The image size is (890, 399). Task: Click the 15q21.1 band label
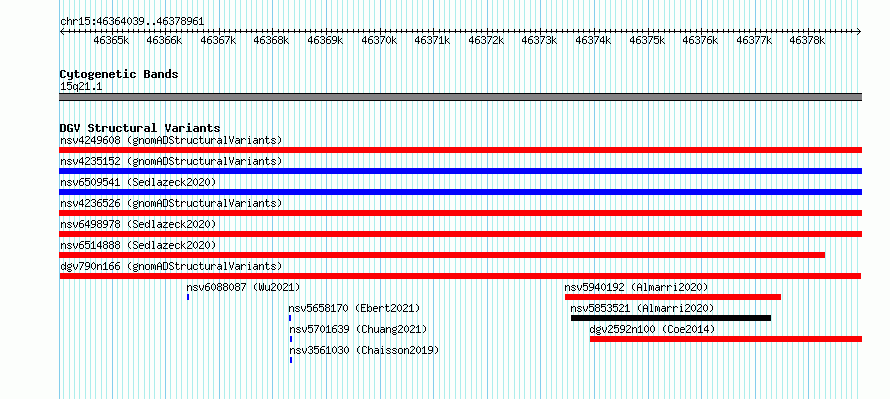(x=81, y=87)
